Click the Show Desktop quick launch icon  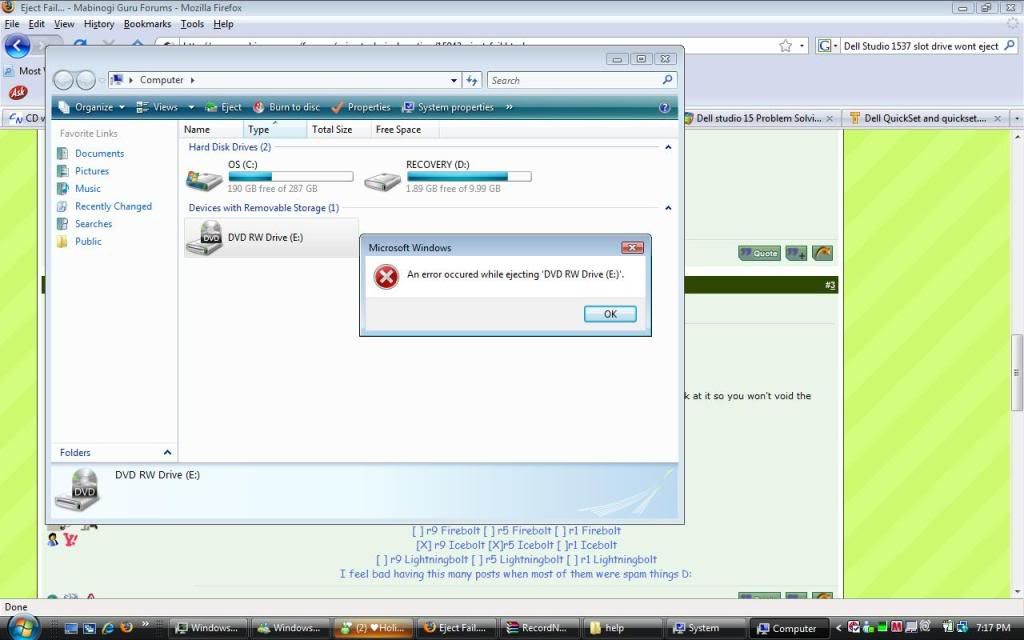[x=71, y=628]
